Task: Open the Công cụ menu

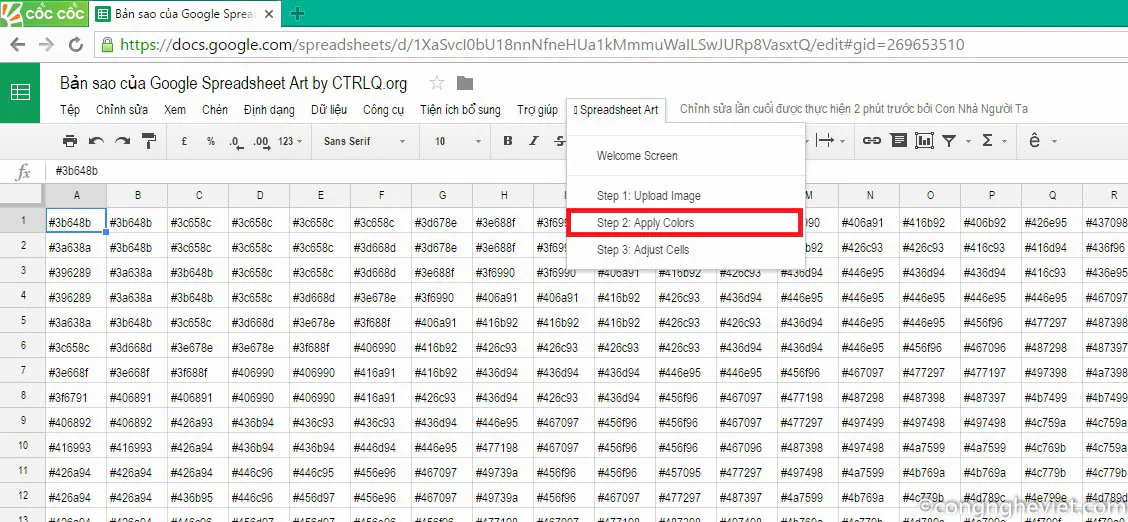Action: [x=383, y=109]
